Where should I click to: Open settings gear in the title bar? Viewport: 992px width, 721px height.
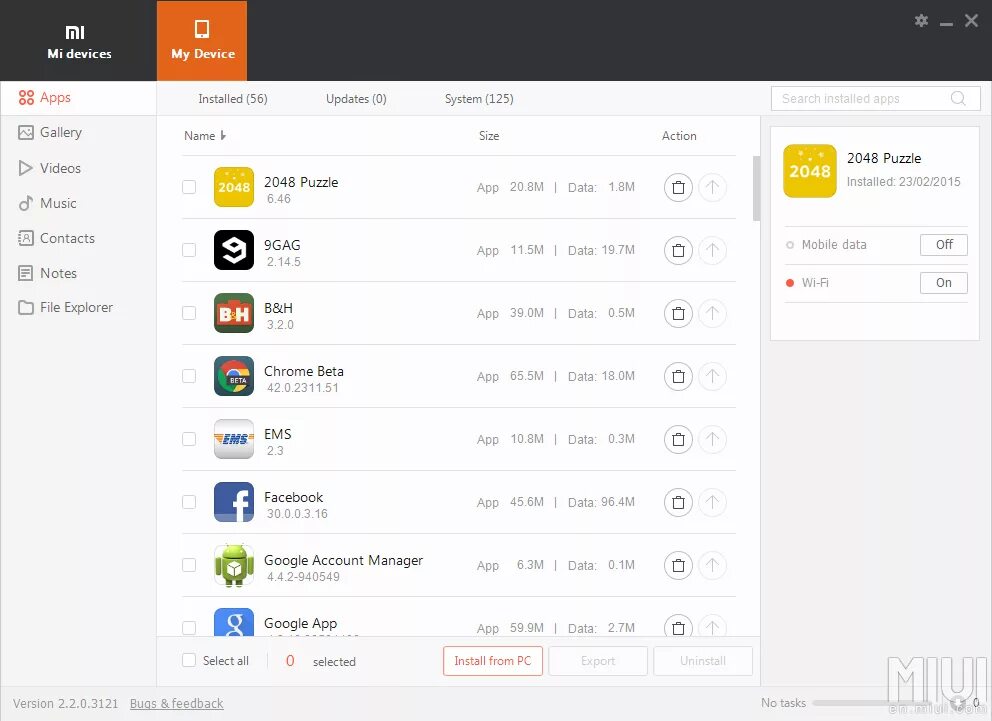(921, 21)
